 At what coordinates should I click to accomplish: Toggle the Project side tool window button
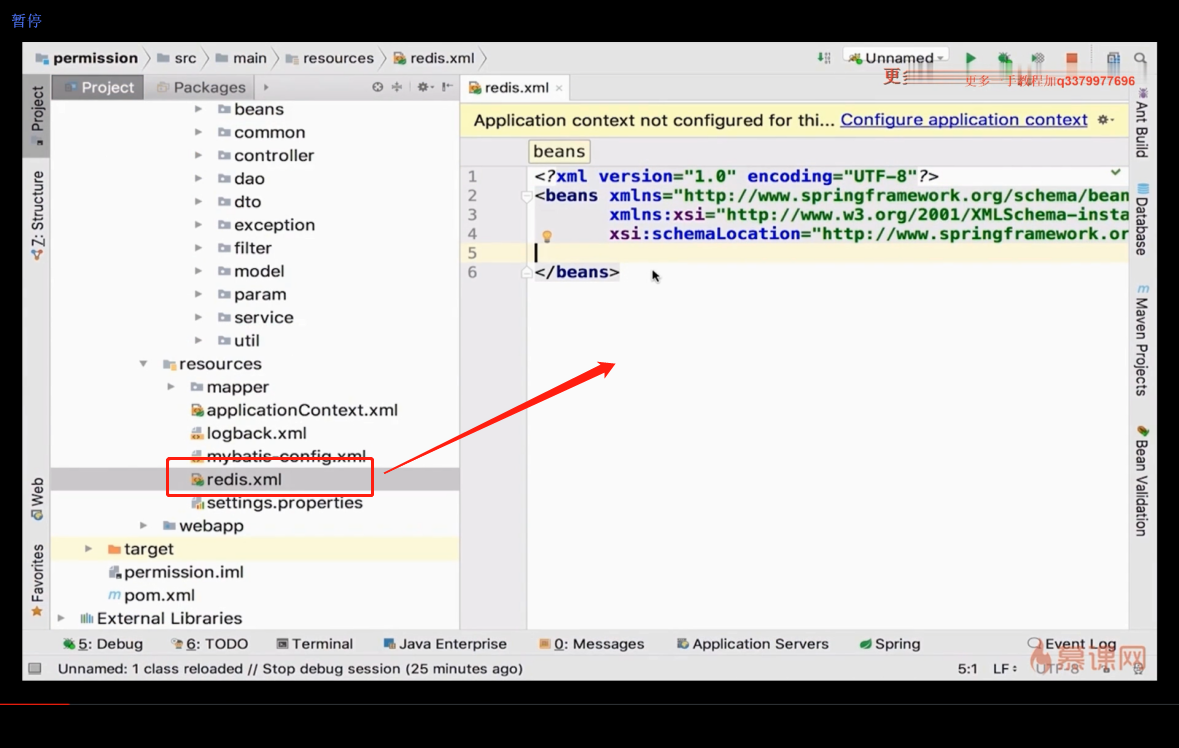[x=38, y=114]
